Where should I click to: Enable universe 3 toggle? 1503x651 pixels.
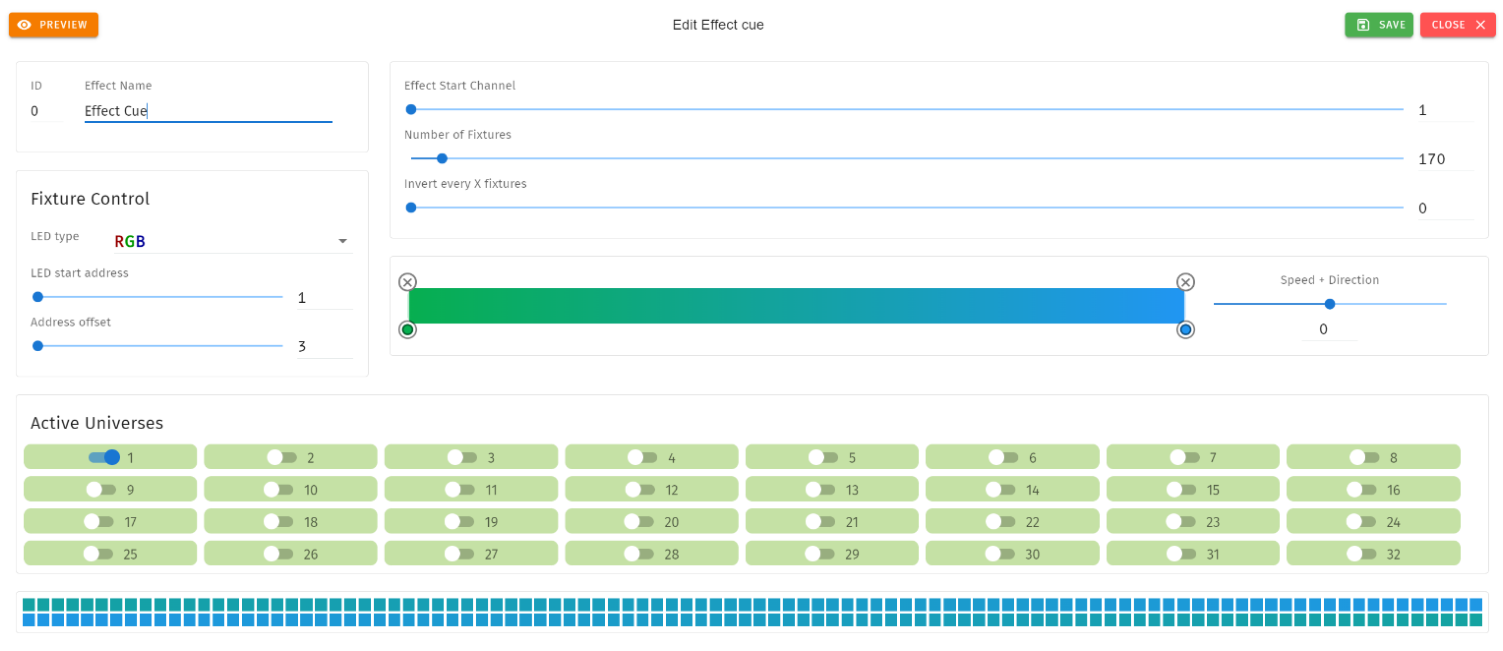462,457
